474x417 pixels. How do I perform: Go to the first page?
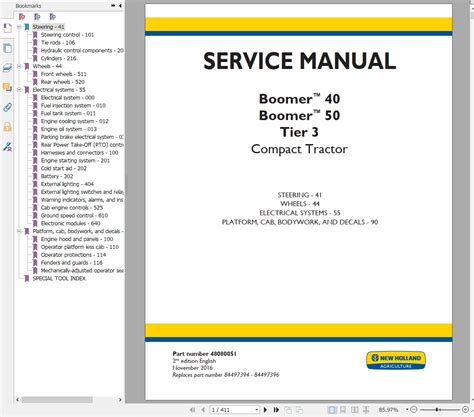point(192,410)
